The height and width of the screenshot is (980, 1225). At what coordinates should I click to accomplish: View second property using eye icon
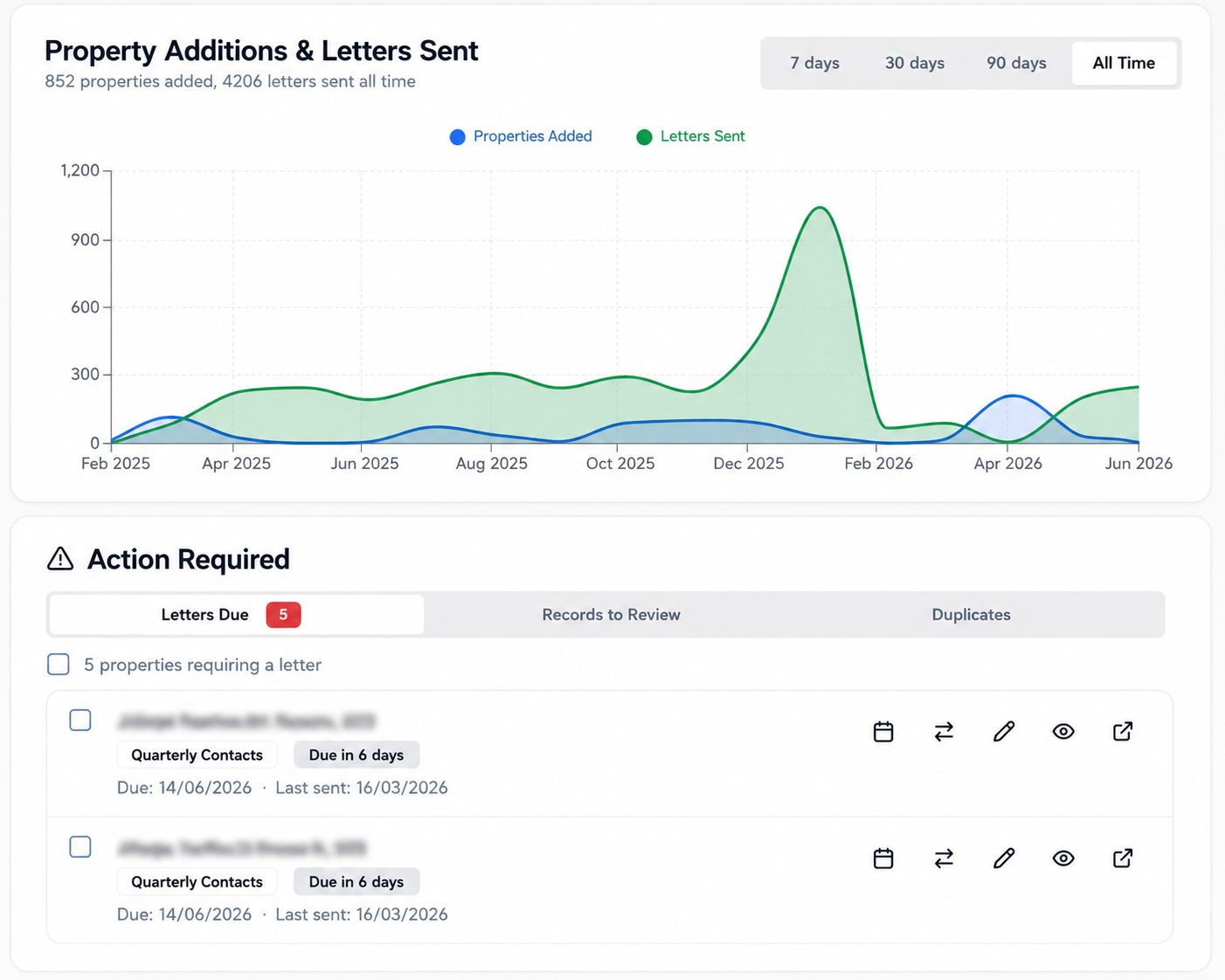1063,859
